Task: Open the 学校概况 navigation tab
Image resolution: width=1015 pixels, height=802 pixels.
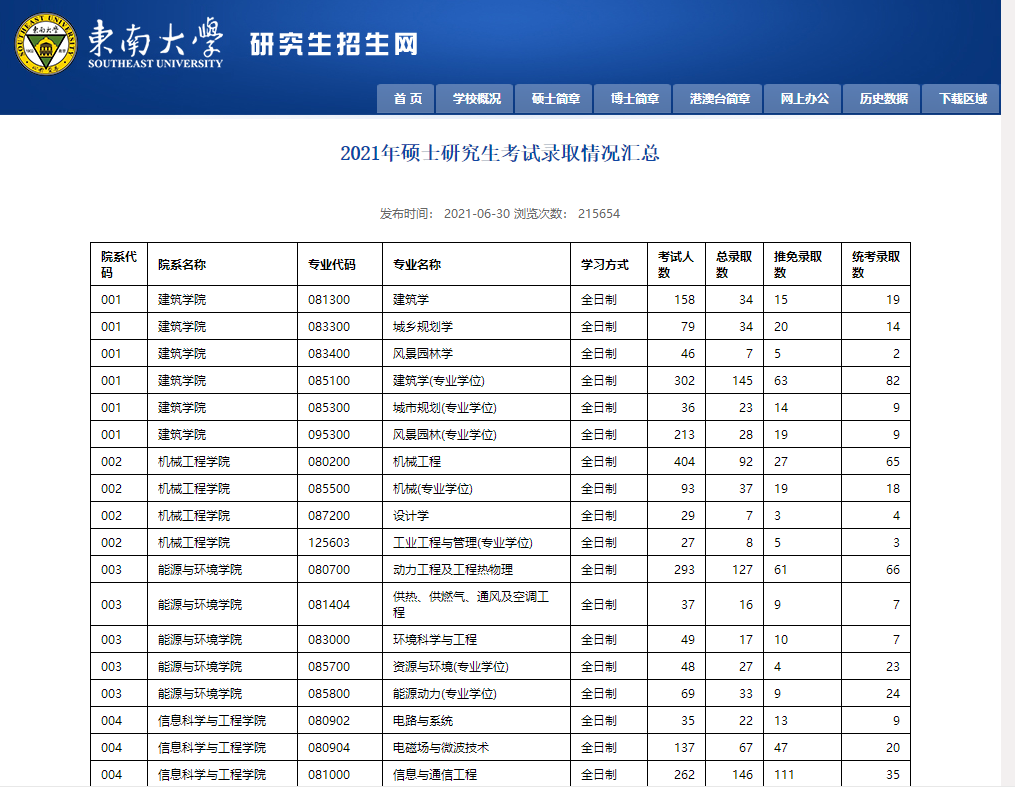Action: click(474, 98)
